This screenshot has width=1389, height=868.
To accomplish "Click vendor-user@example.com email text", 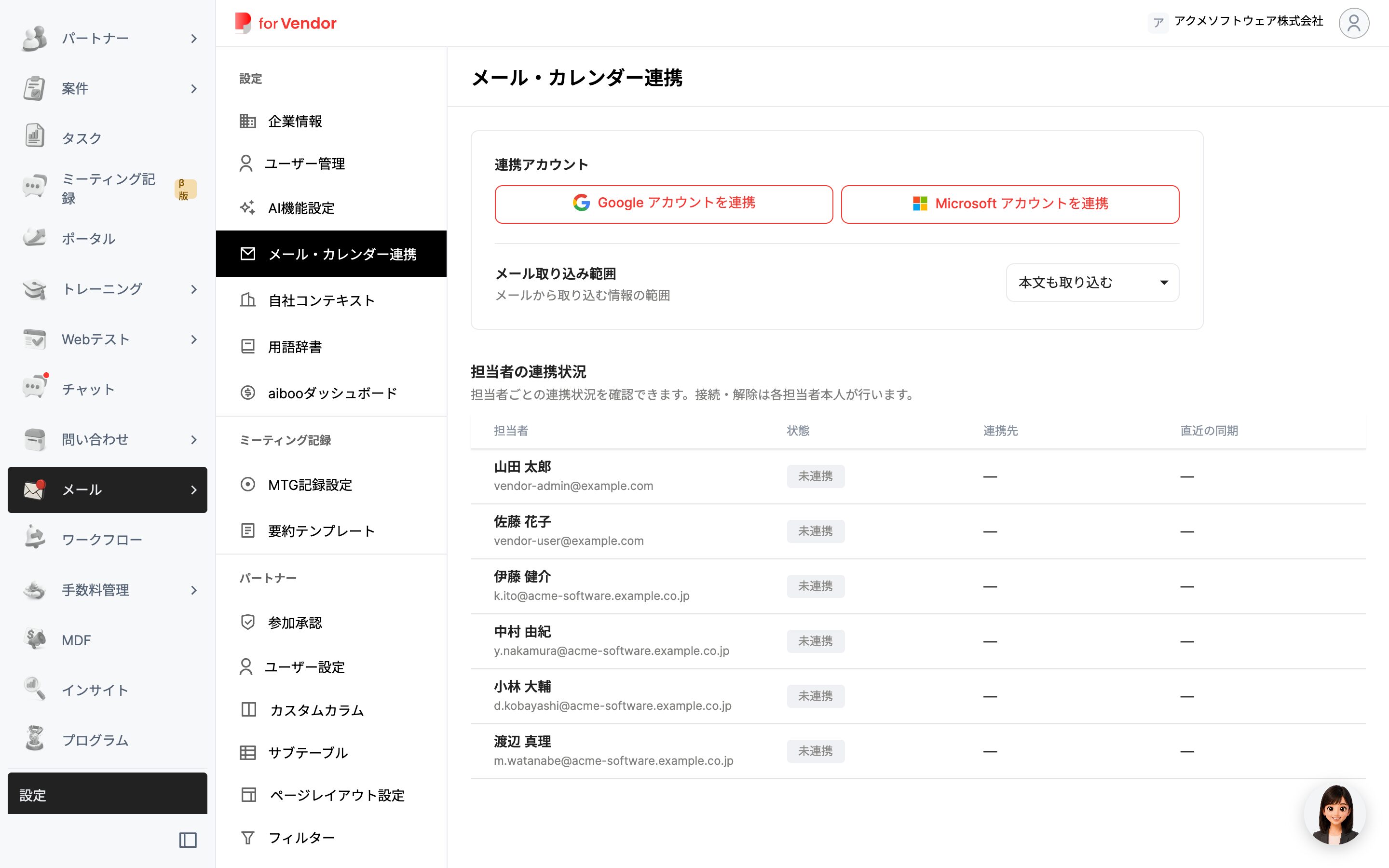I will [x=568, y=541].
